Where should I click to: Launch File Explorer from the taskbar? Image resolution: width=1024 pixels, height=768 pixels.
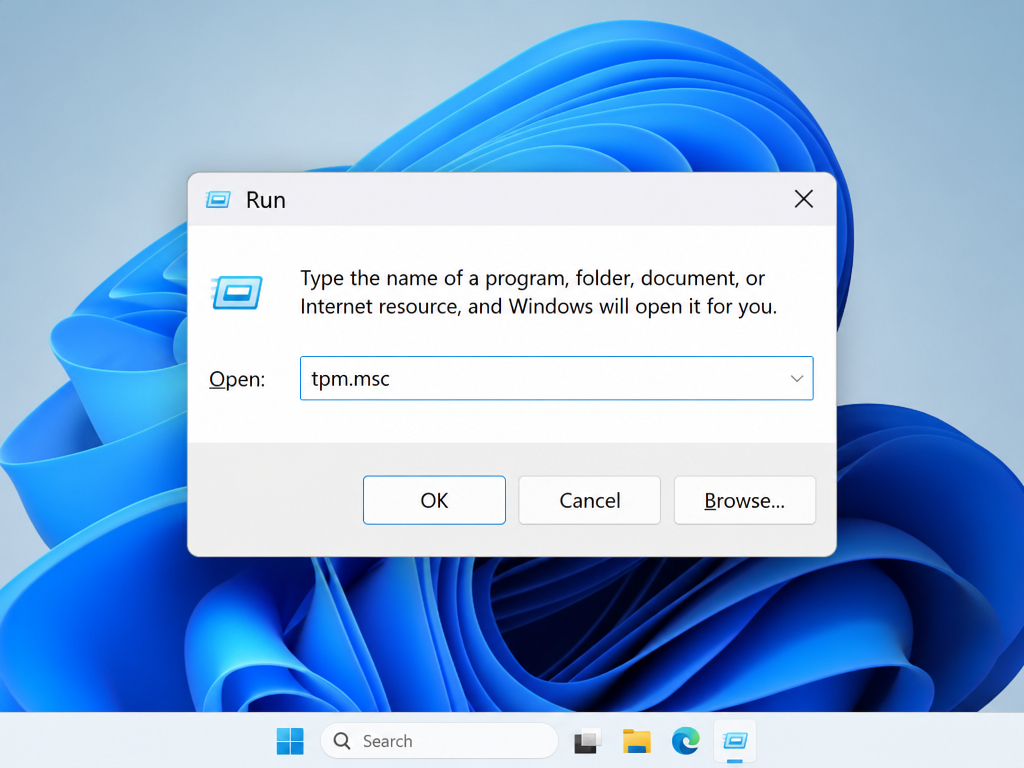pyautogui.click(x=637, y=741)
